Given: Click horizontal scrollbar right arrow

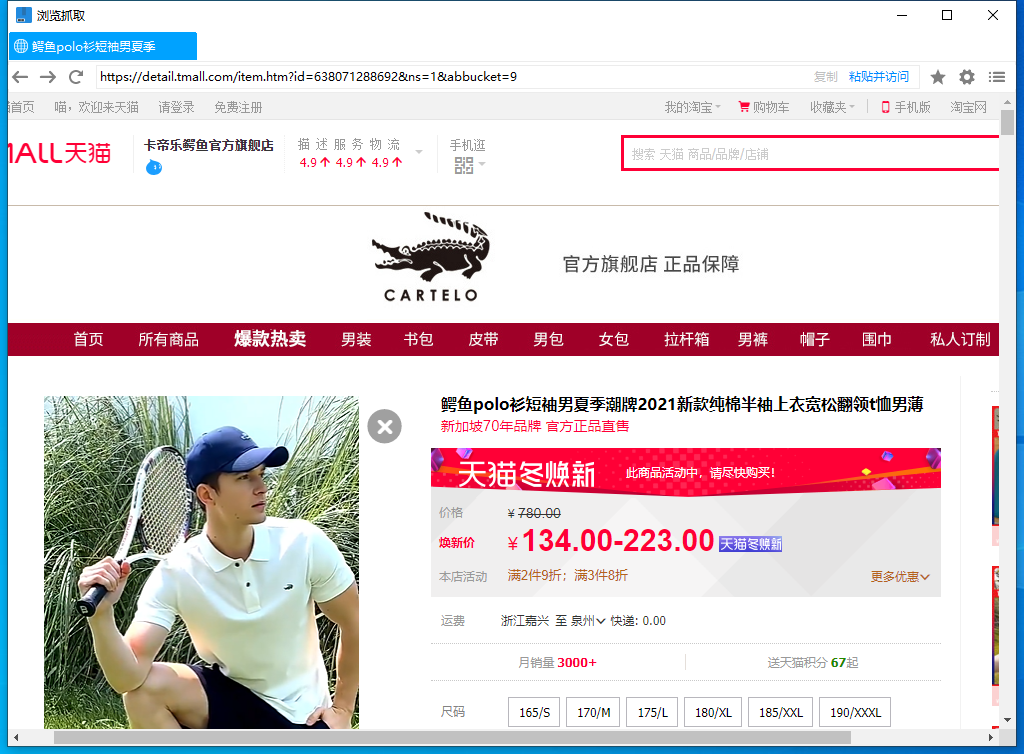Looking at the screenshot, I should coord(991,738).
